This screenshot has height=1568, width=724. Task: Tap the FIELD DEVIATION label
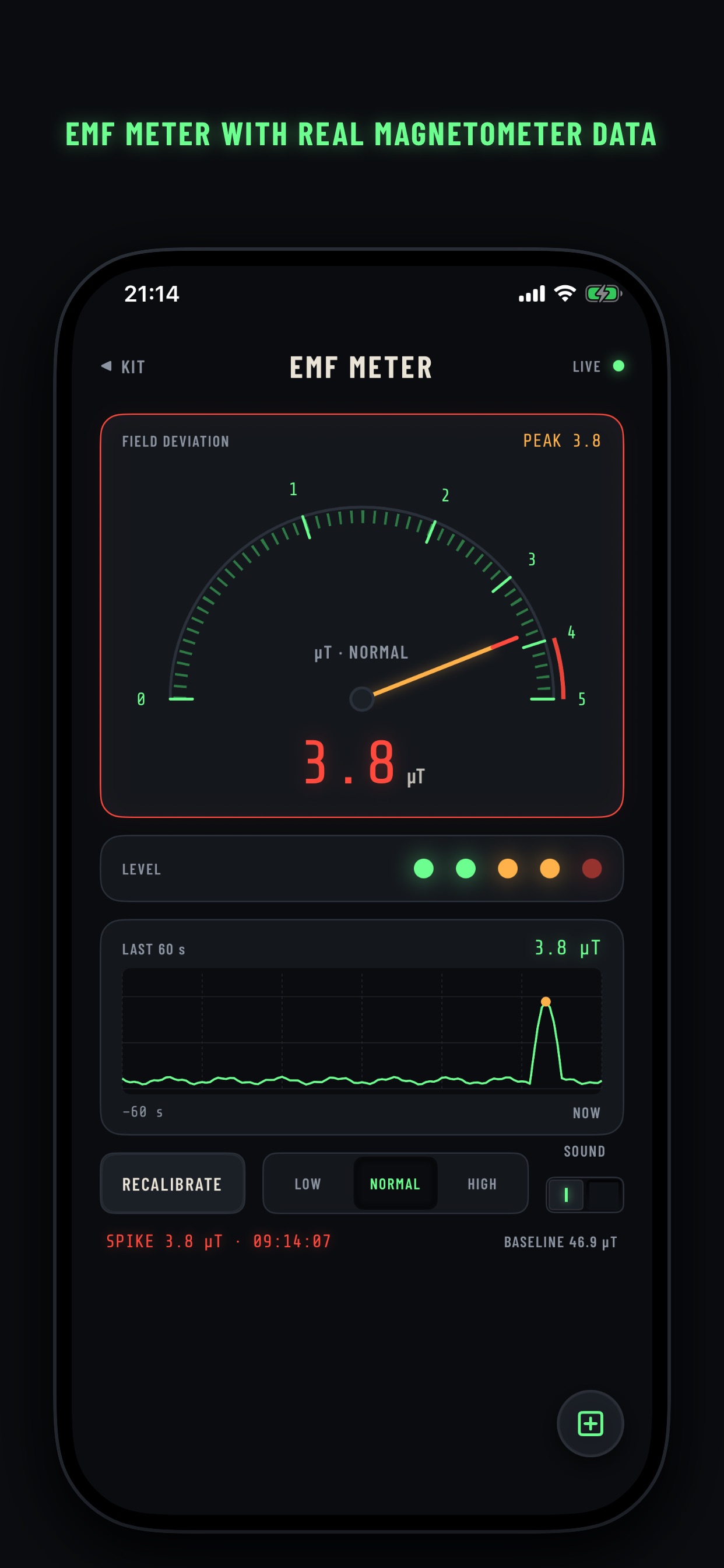(x=176, y=442)
